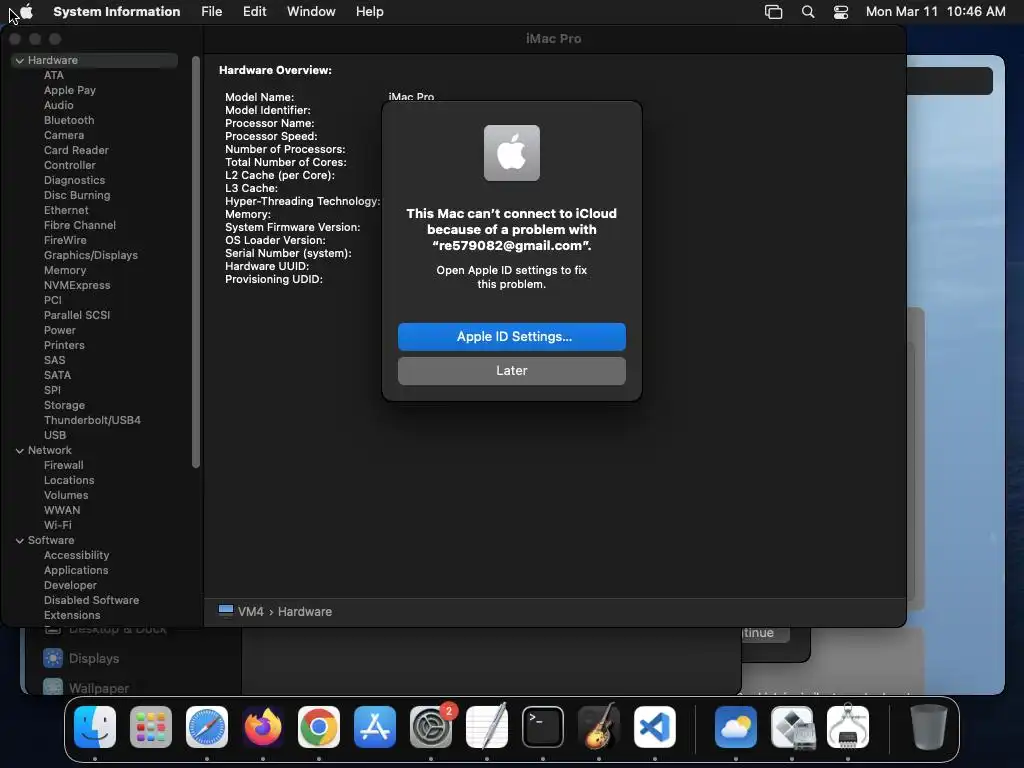1024x768 pixels.
Task: Open the Weather app in dock
Action: [x=736, y=727]
